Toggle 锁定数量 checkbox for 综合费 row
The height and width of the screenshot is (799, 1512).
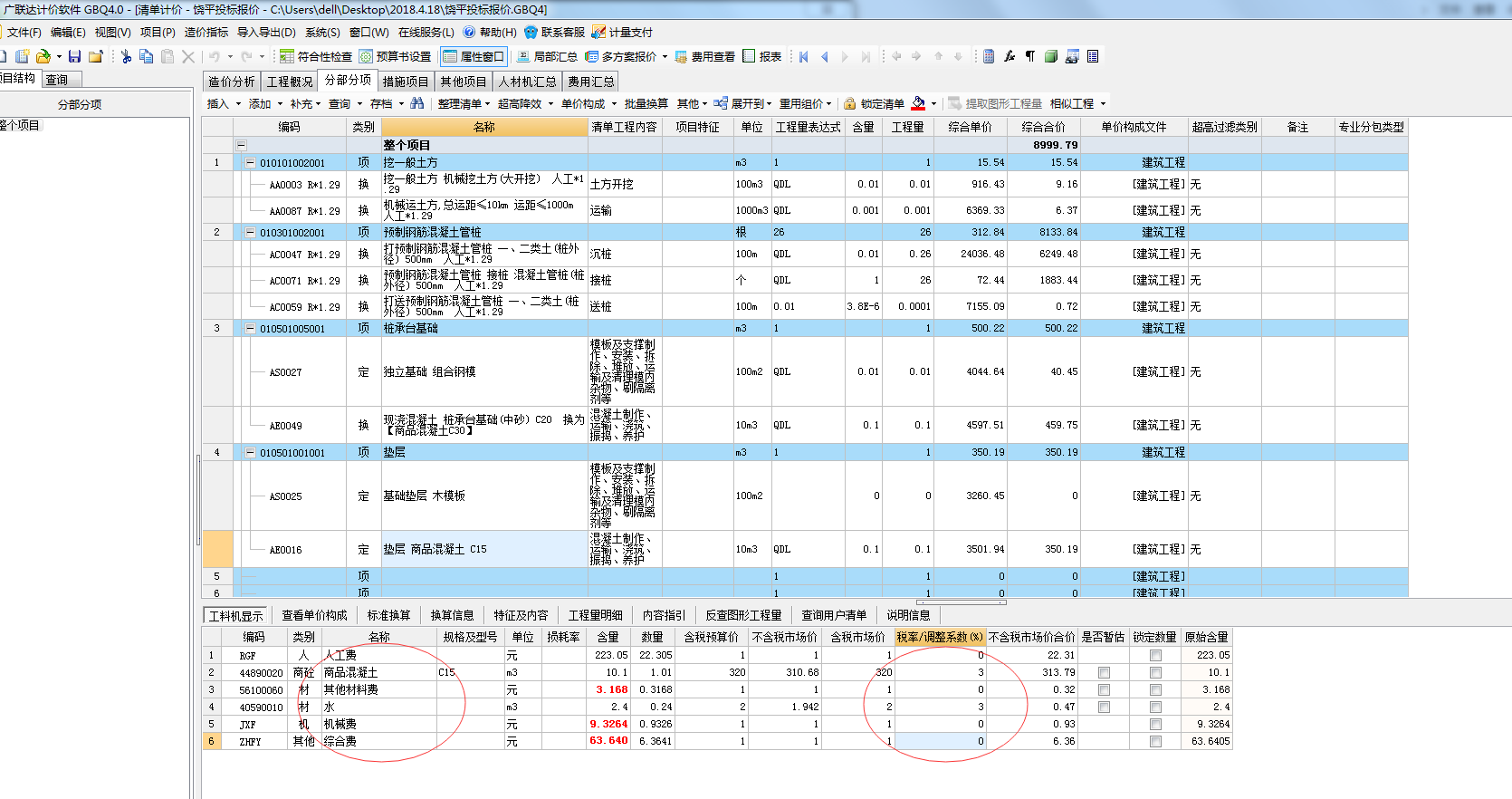tap(1155, 741)
